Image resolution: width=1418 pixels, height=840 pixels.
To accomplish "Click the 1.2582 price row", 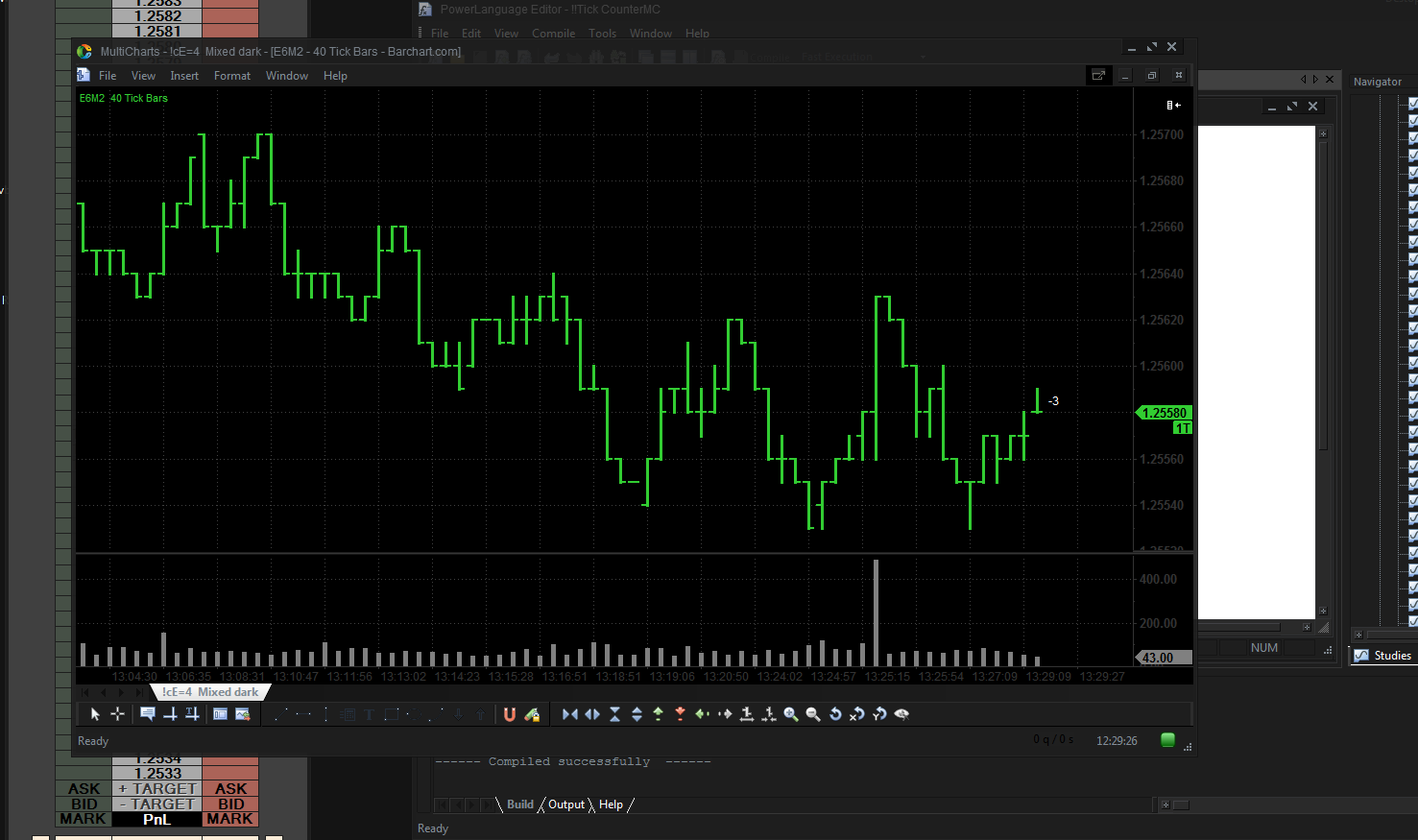I will point(157,16).
